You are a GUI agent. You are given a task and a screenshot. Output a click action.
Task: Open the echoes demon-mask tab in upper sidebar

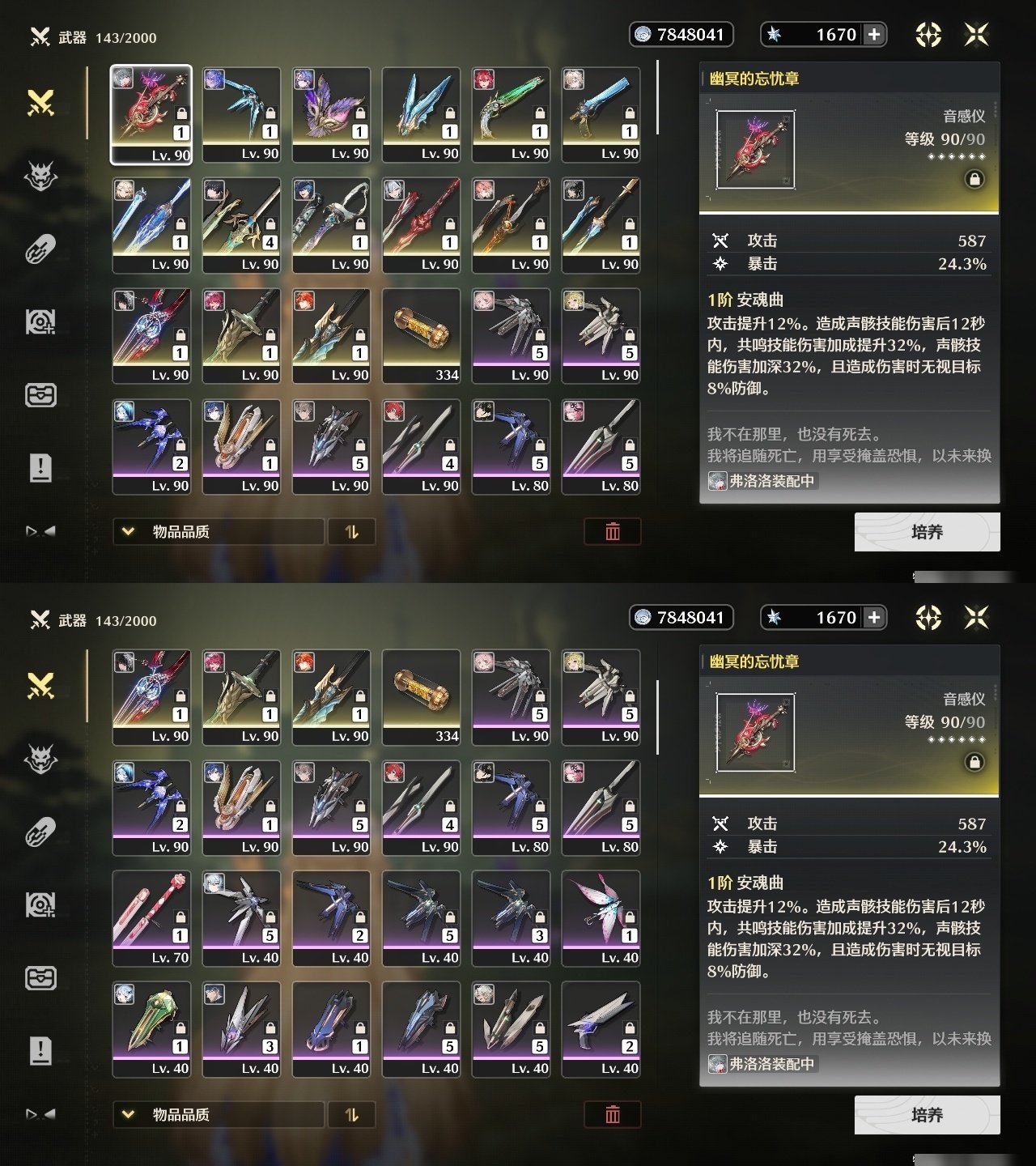tap(40, 176)
